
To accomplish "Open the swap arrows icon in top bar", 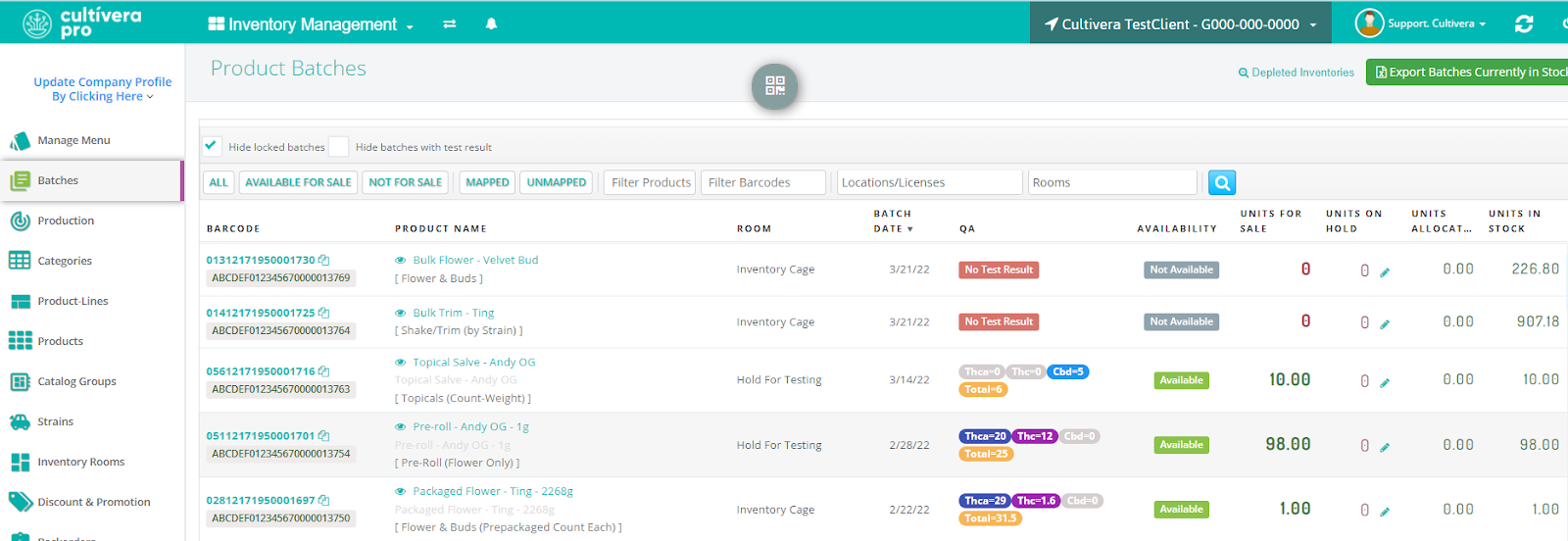I will click(x=450, y=24).
